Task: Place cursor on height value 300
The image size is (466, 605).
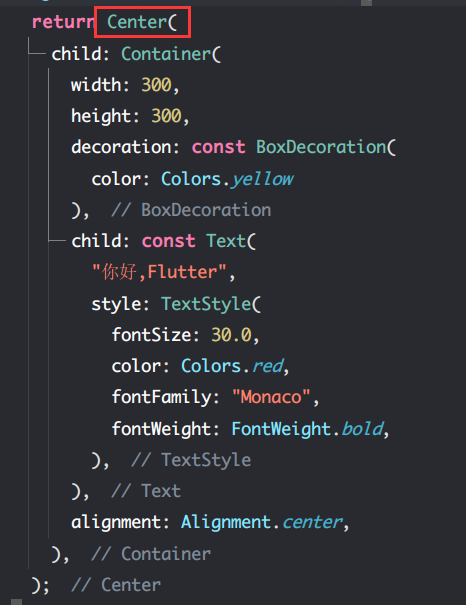Action: 166,116
